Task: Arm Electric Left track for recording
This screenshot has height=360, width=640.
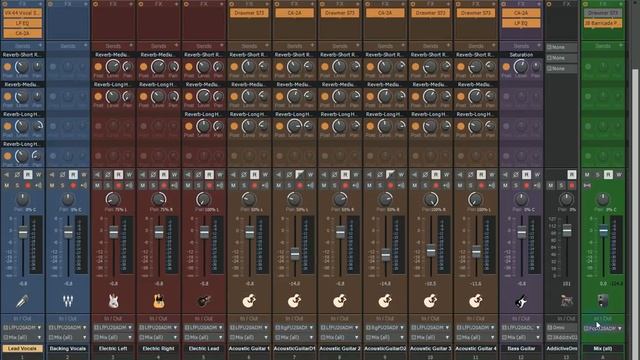Action: pos(118,185)
